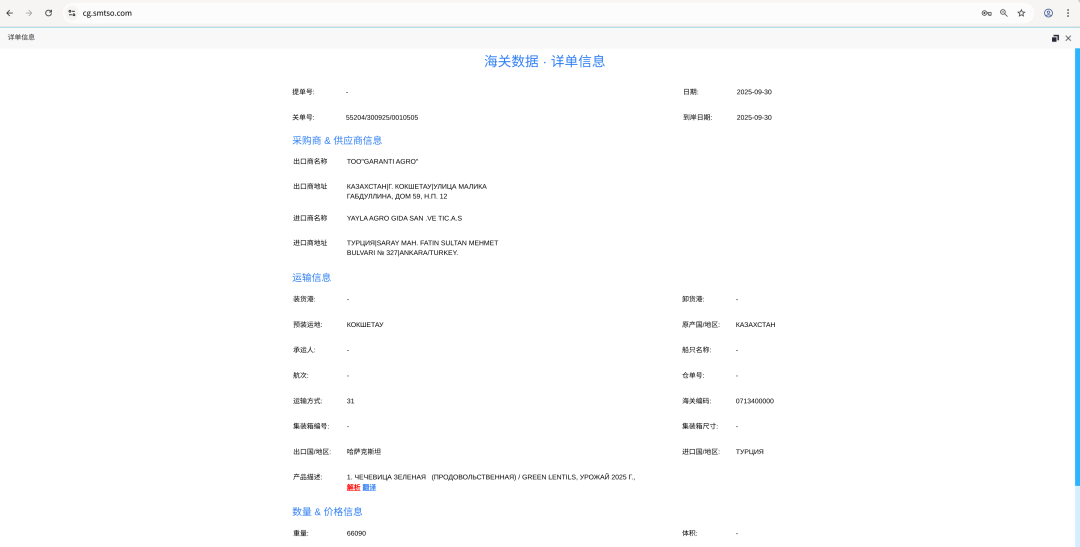Select importer name YAYLA AGRO GIDA SAN .VE TIC.A.S

pos(404,218)
